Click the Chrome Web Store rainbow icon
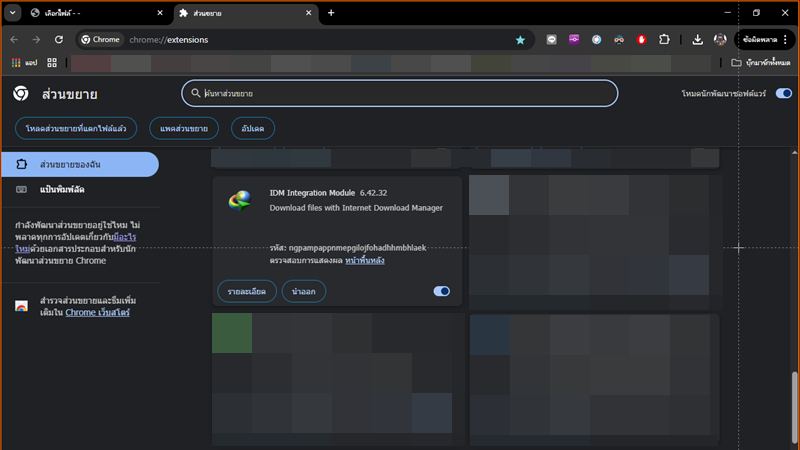Screen dimensions: 800x450 click(x=21, y=306)
